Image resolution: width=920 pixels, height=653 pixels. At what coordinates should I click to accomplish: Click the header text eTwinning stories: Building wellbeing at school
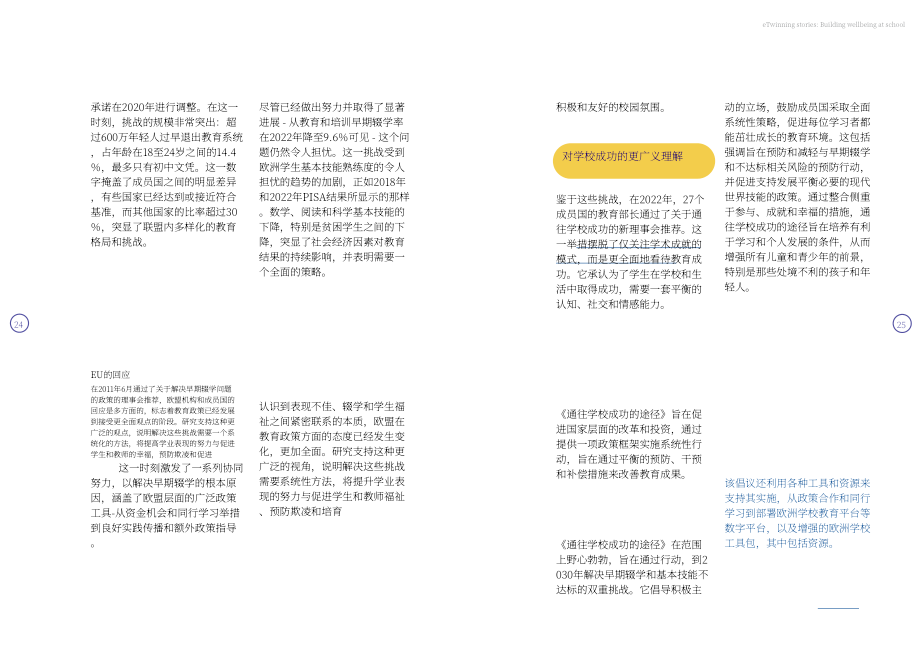click(834, 25)
